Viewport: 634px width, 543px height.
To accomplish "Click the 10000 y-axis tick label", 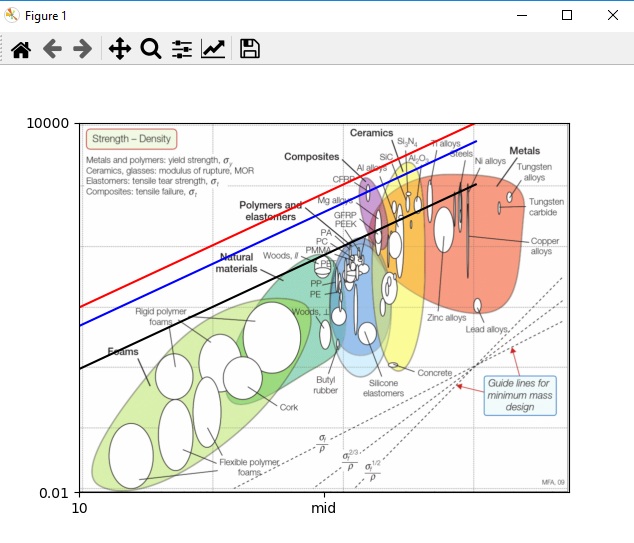I will point(48,123).
